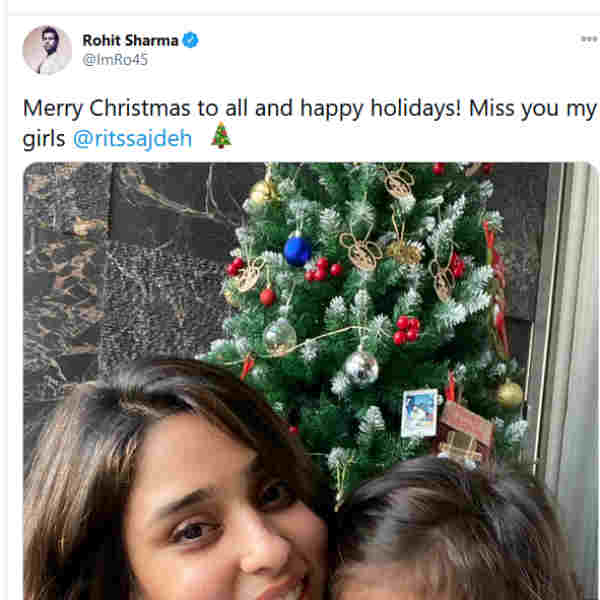
Task: Click the blue verified badge
Action: 190,40
